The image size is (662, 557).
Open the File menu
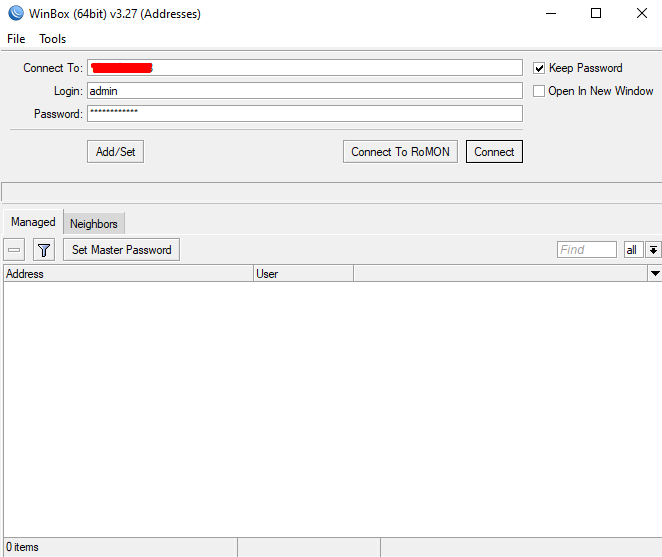pyautogui.click(x=16, y=39)
